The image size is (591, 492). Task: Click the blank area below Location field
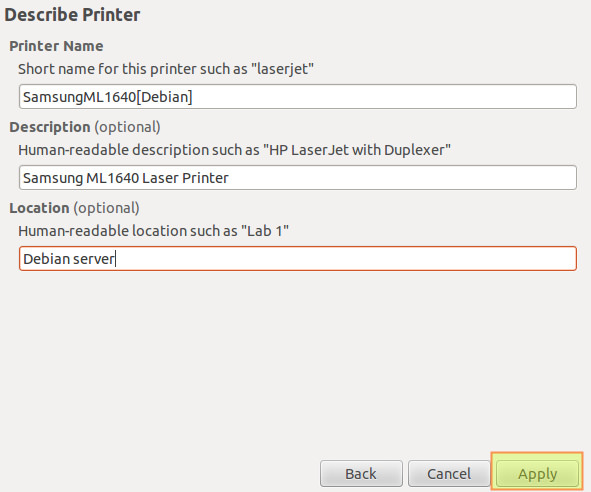point(296,362)
